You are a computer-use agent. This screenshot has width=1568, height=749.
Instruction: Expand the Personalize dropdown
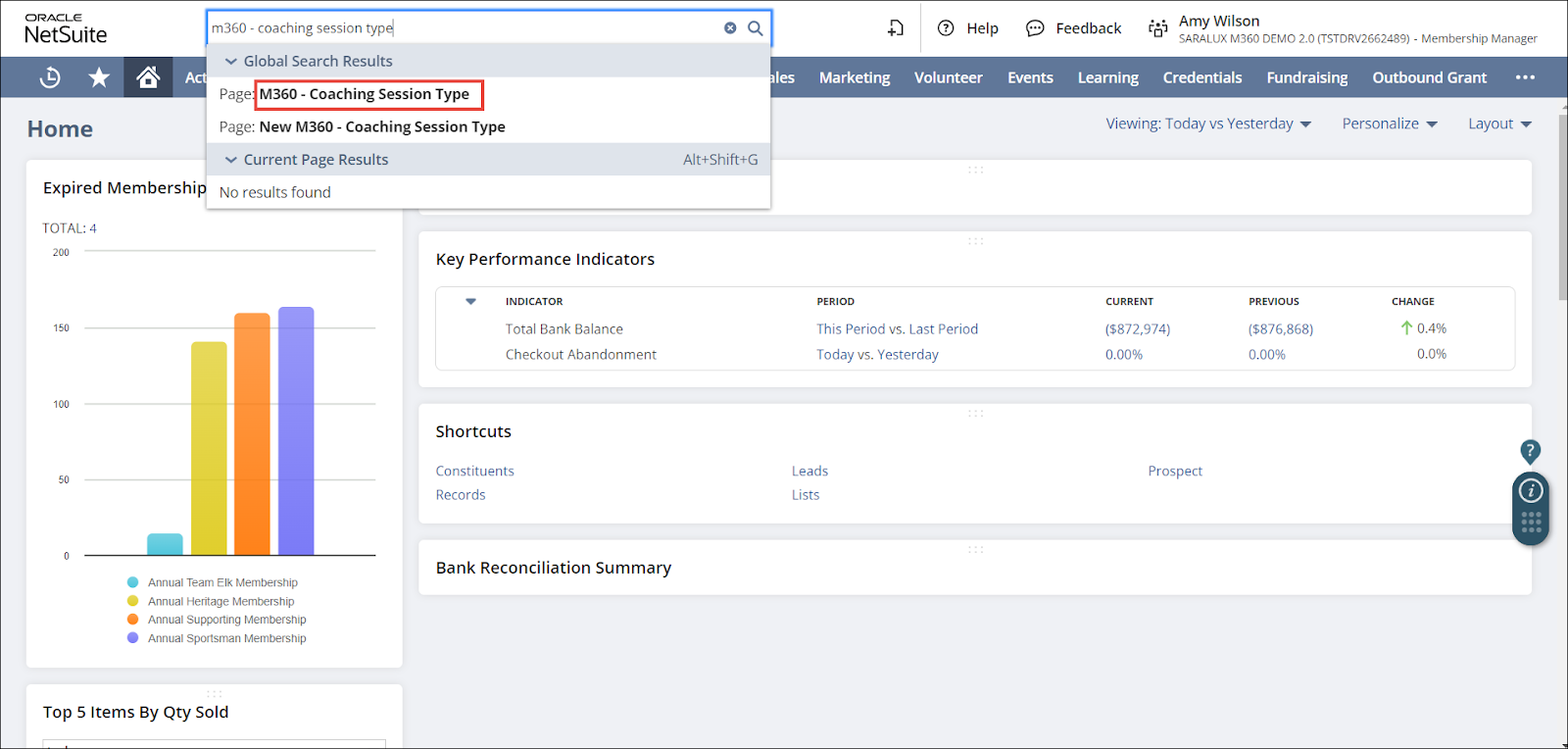[x=1389, y=124]
